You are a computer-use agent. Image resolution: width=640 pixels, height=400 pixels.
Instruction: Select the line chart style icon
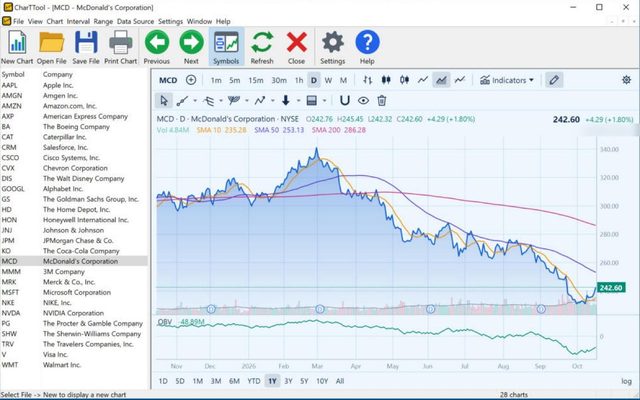click(x=423, y=80)
